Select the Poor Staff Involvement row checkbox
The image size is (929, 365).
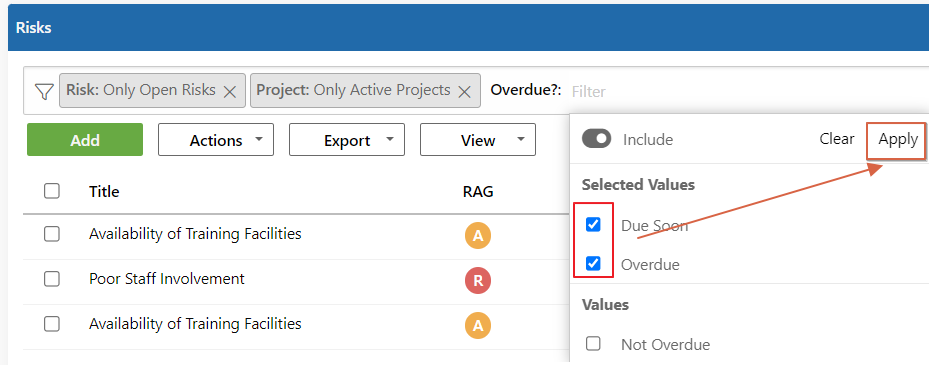click(52, 279)
